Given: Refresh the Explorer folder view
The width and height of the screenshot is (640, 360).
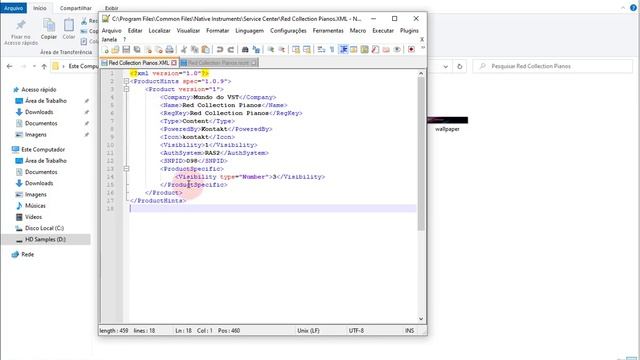Looking at the screenshot, I should click(x=460, y=66).
